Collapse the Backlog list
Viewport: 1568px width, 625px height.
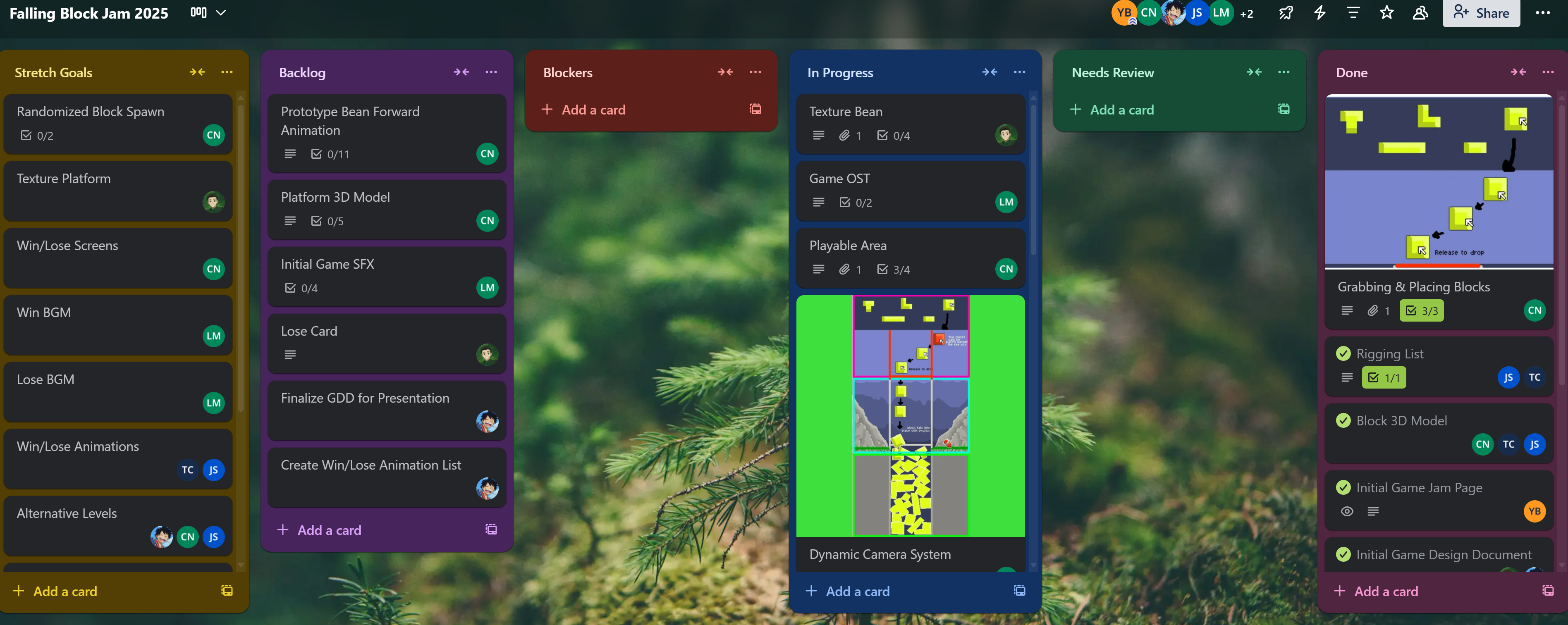pos(461,72)
